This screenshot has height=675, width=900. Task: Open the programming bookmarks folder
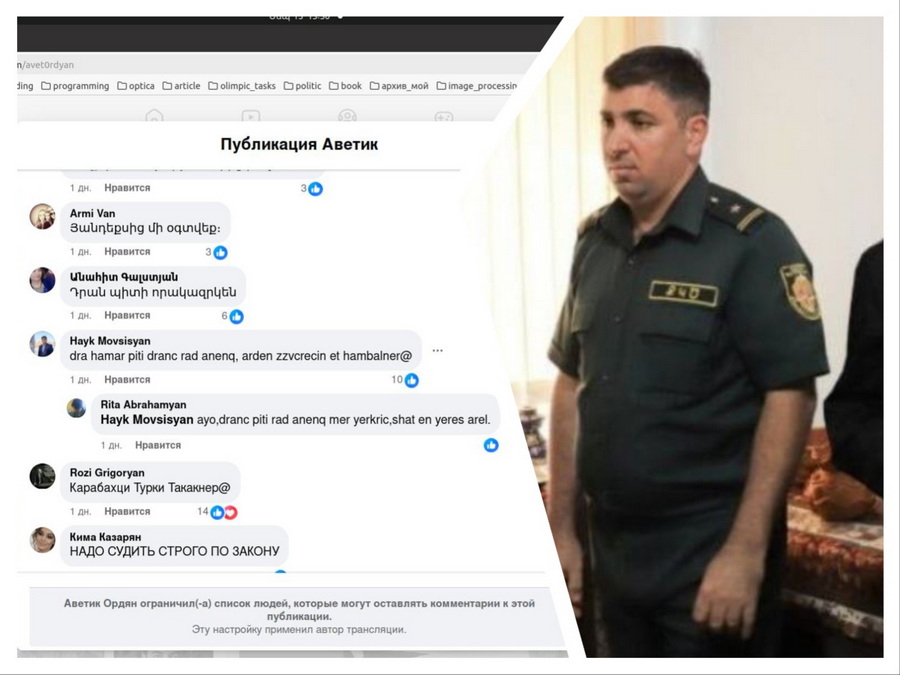click(75, 86)
